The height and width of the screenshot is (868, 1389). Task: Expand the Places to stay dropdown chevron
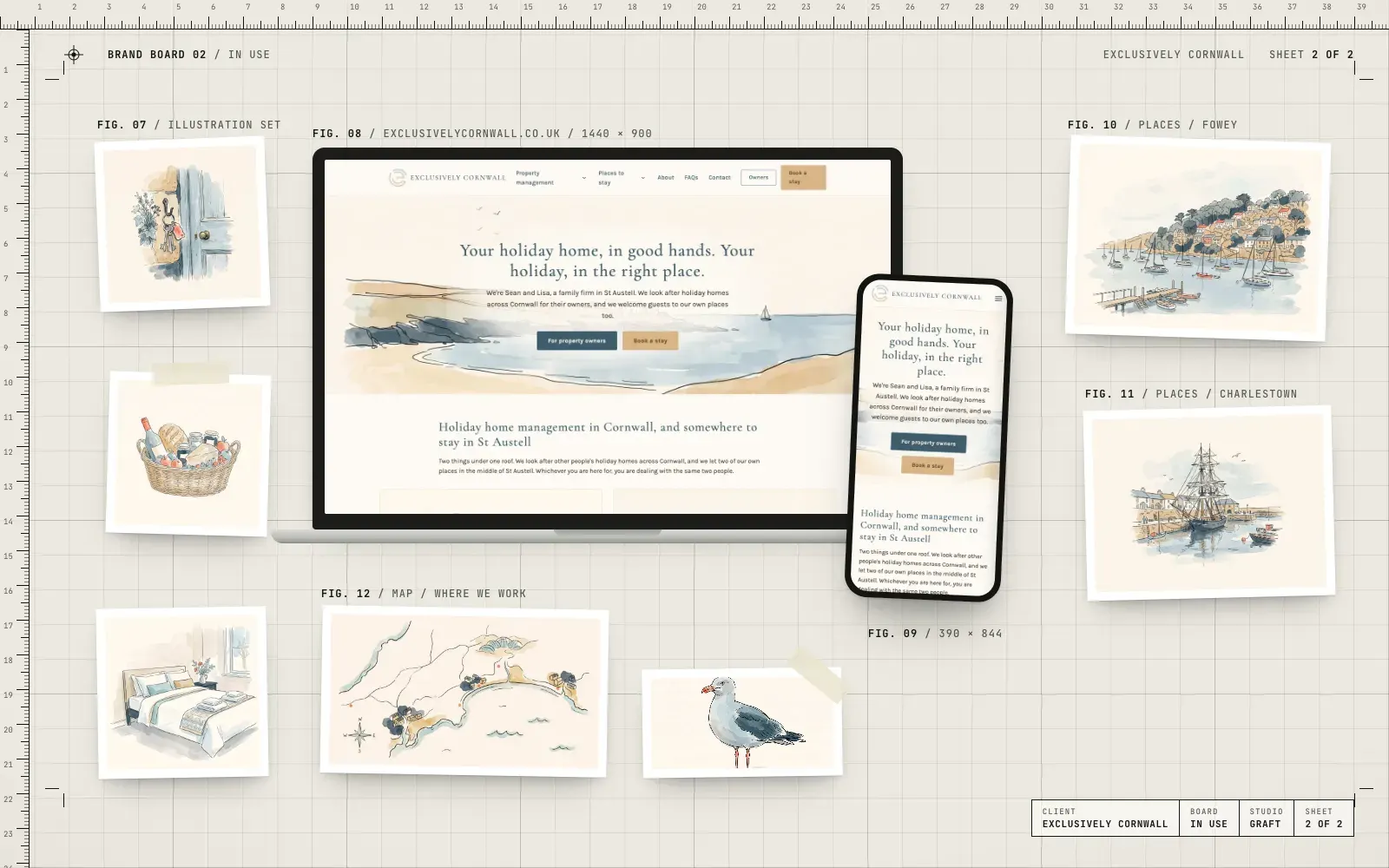[x=642, y=178]
